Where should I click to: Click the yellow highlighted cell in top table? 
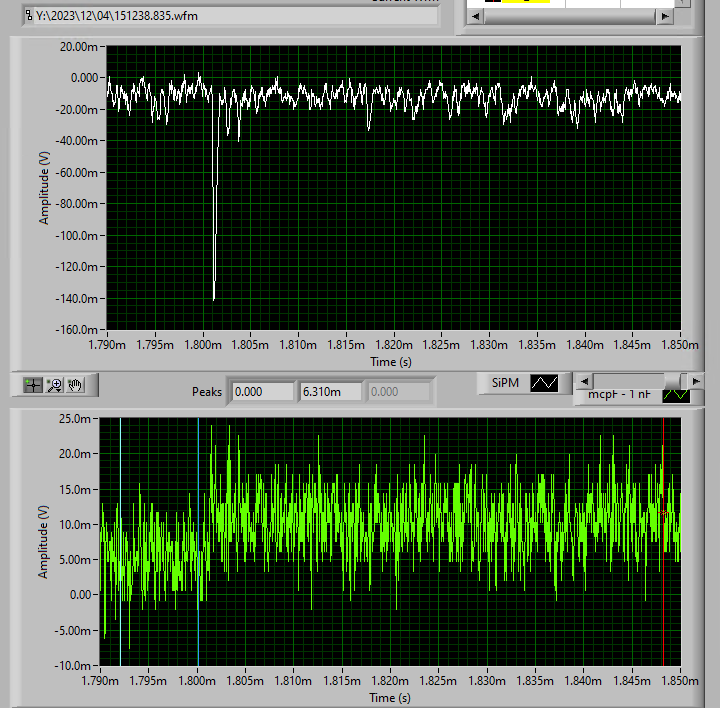pyautogui.click(x=525, y=2)
